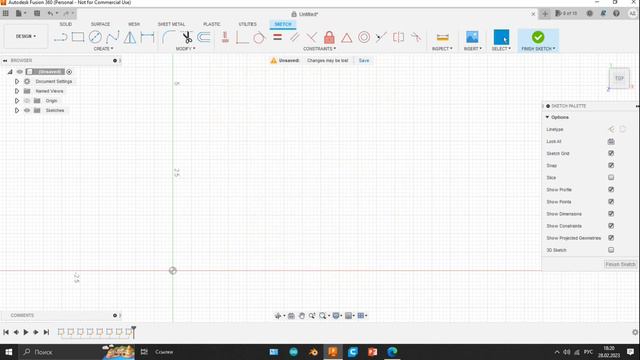Select the Fit Point Spline tool
Image resolution: width=640 pixels, height=360 pixels.
point(112,37)
